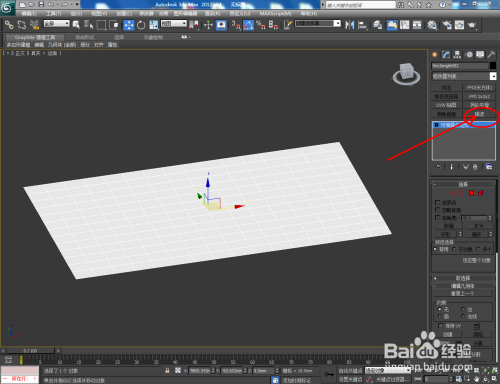Image resolution: width=500 pixels, height=384 pixels.
Task: Select the Element sub-object level red cube
Action: [481, 193]
